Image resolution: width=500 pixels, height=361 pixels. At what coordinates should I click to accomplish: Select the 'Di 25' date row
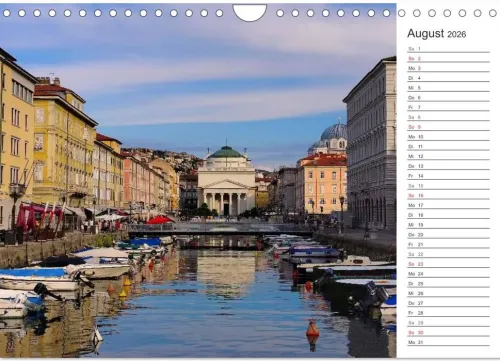(448, 283)
